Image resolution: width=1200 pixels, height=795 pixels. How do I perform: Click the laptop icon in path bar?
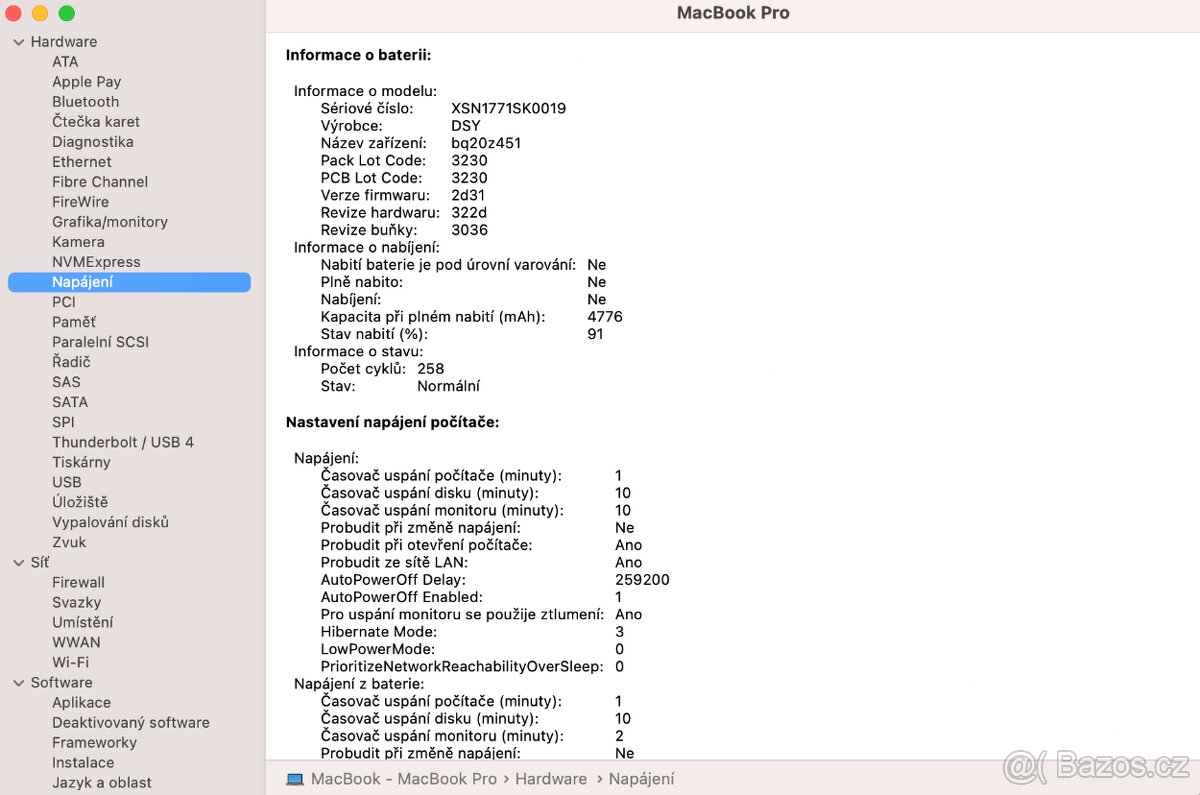(295, 779)
